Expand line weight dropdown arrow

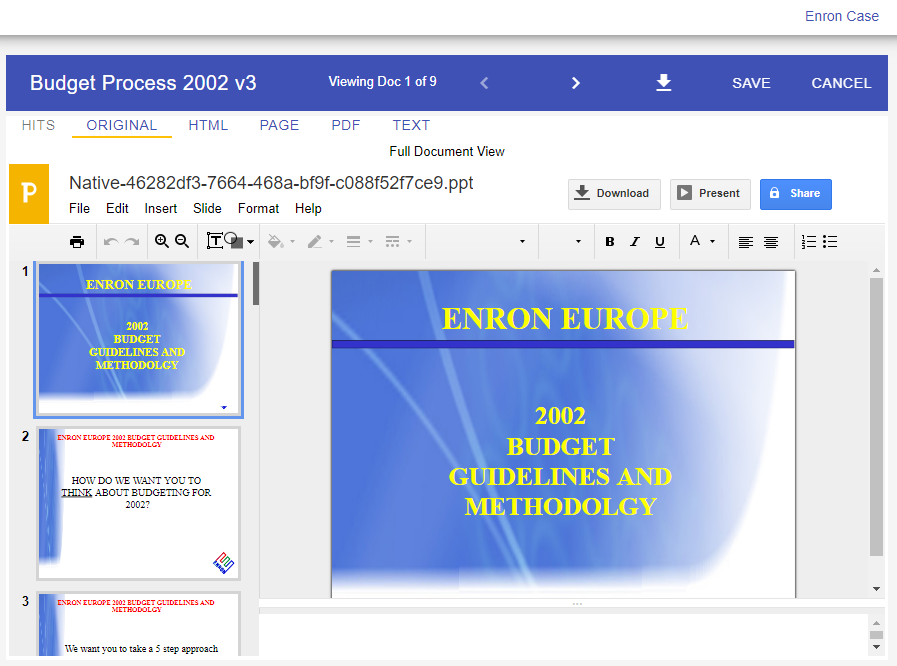pos(370,242)
